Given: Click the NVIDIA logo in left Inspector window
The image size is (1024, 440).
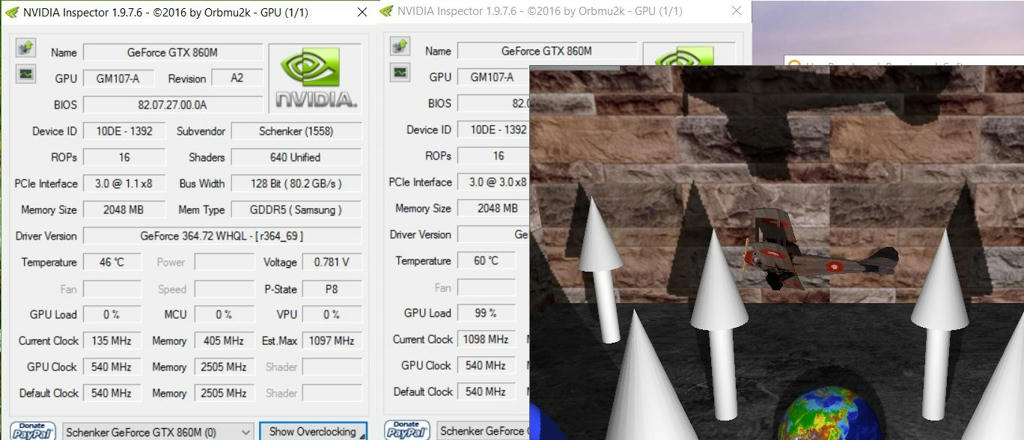Looking at the screenshot, I should [315, 78].
